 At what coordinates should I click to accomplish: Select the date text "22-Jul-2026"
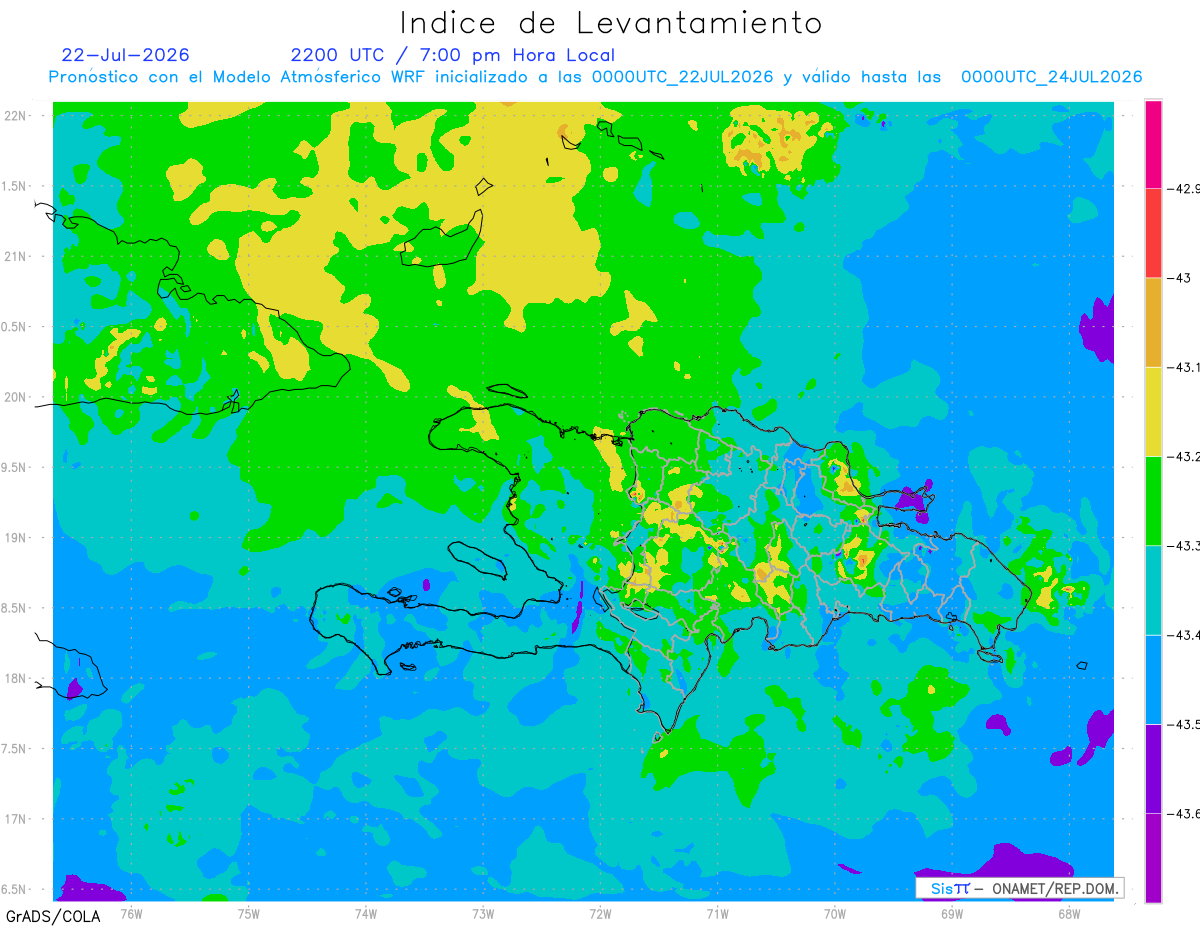(125, 55)
